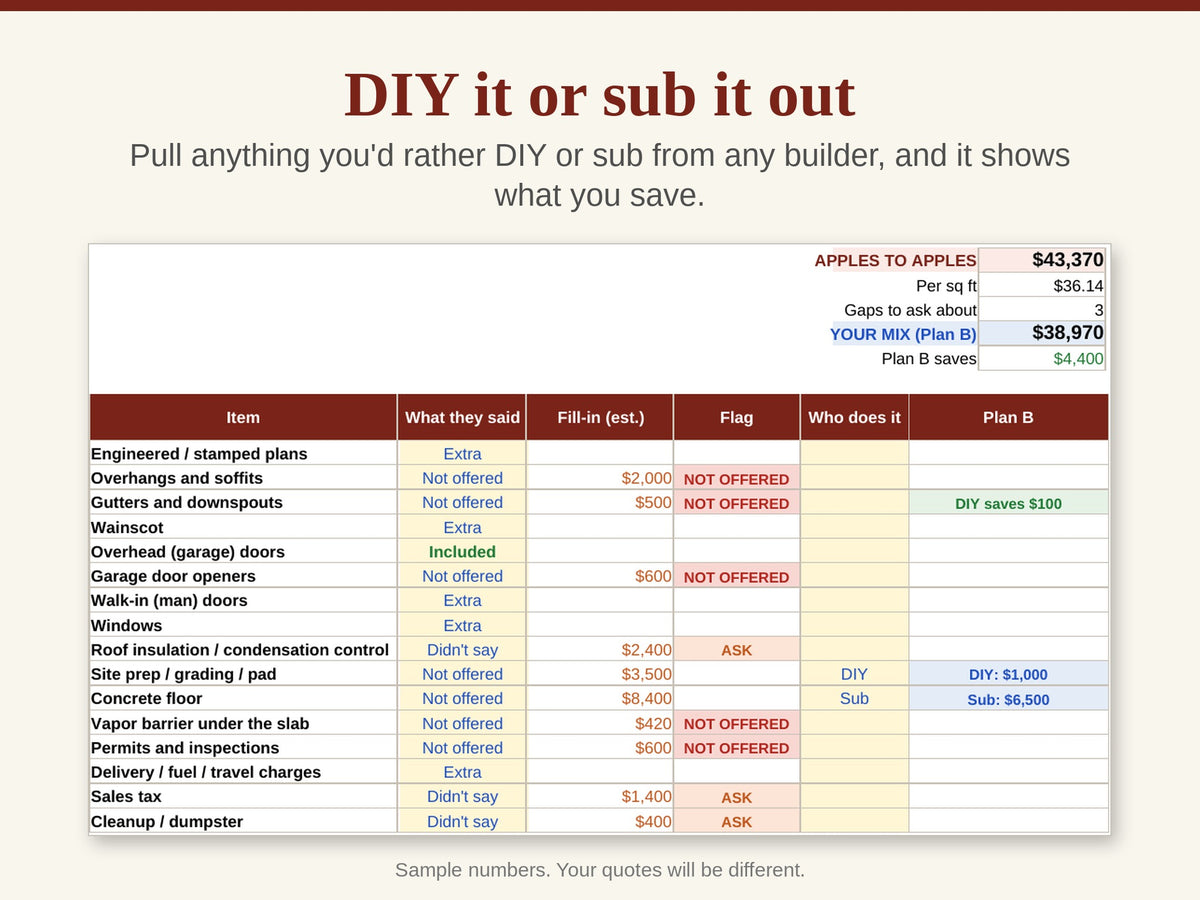Click the 'Gaps to ask about' value 3
This screenshot has height=900, width=1200.
tap(1042, 310)
